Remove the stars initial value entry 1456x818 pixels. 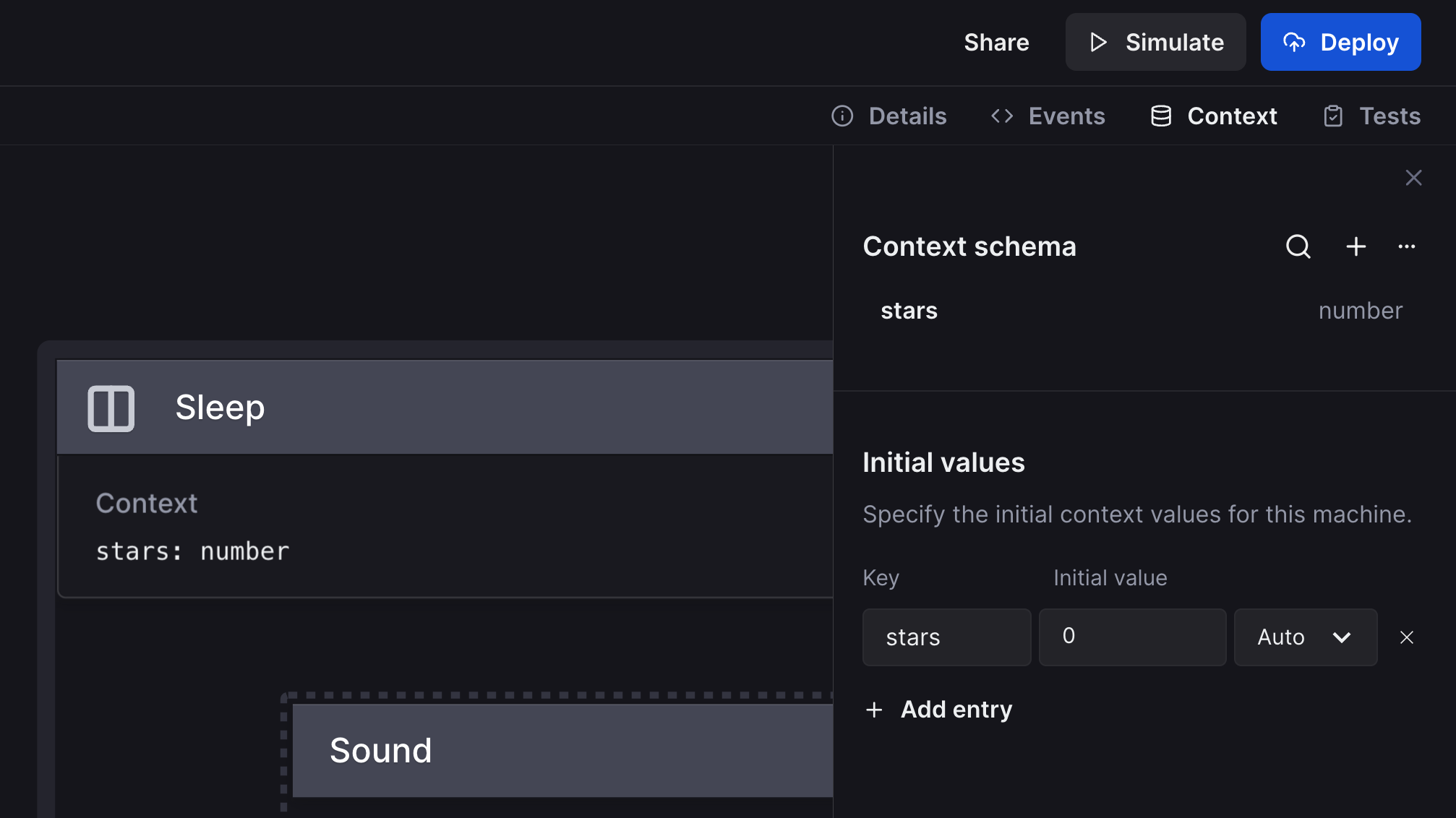pos(1407,637)
